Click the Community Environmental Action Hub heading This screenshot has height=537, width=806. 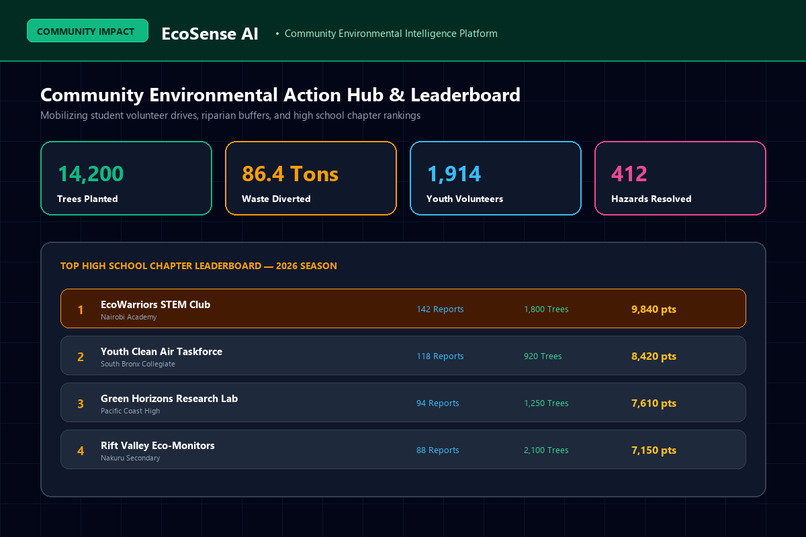tap(280, 95)
